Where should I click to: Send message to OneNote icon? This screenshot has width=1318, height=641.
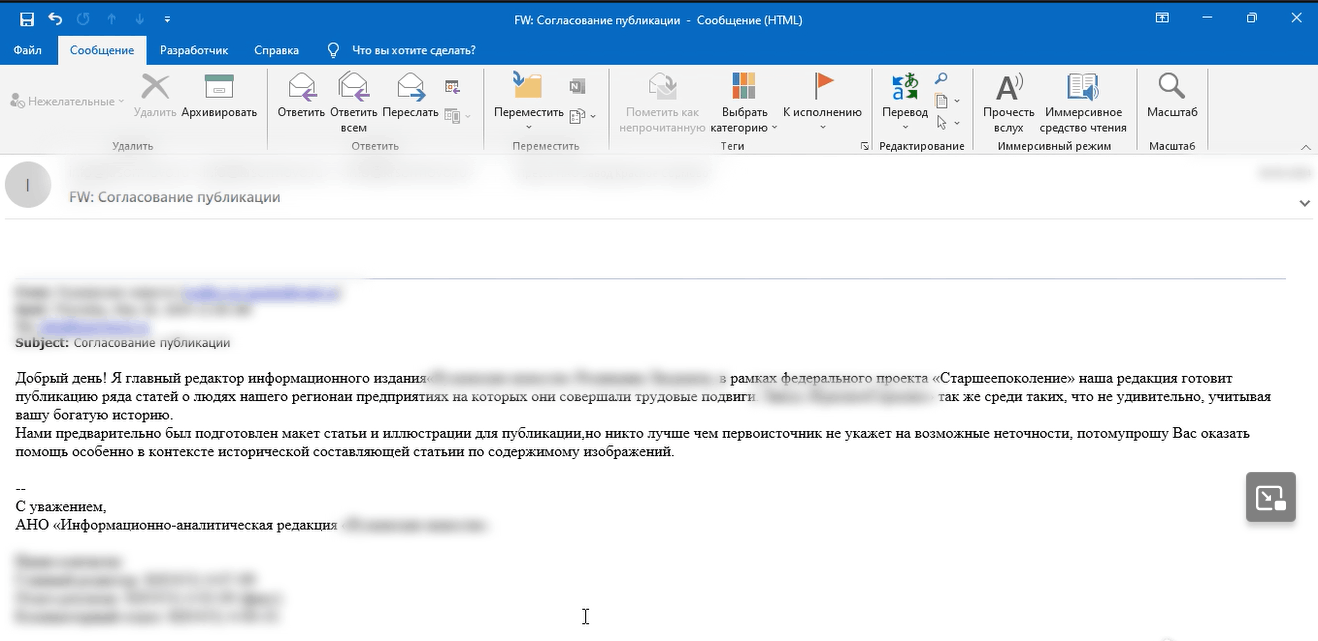point(577,87)
